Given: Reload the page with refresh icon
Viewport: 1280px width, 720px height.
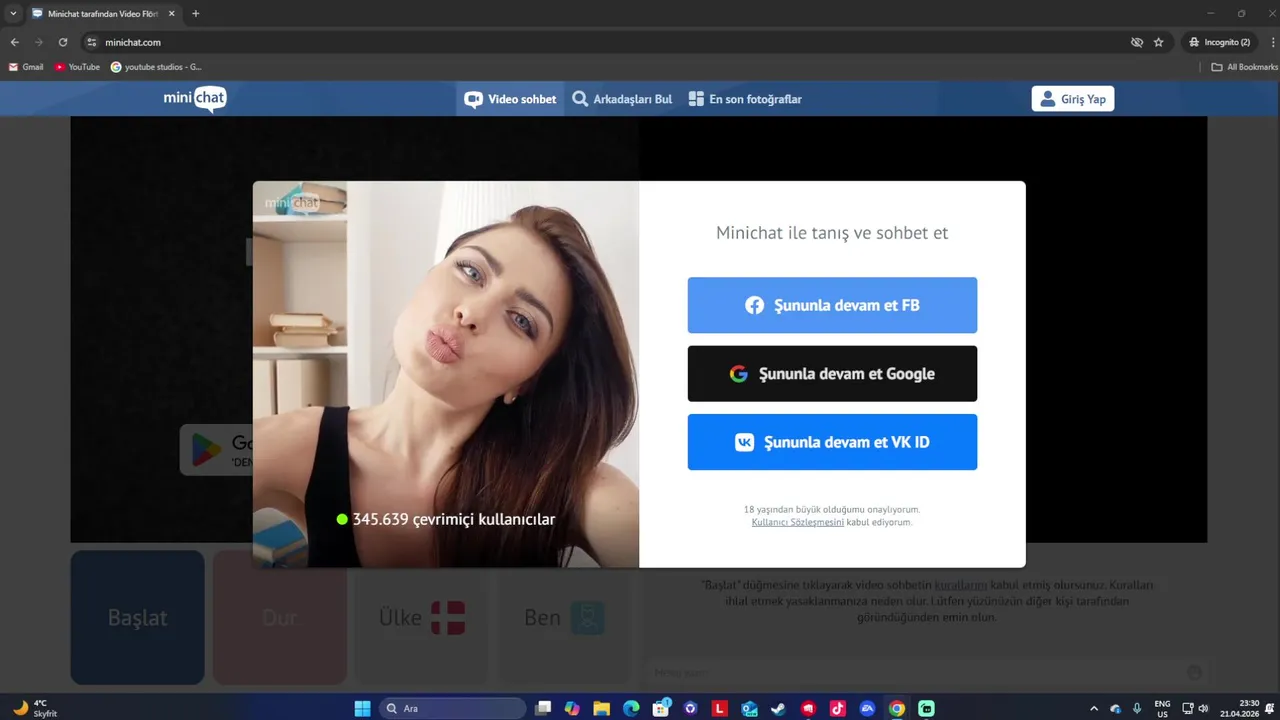Looking at the screenshot, I should [63, 42].
